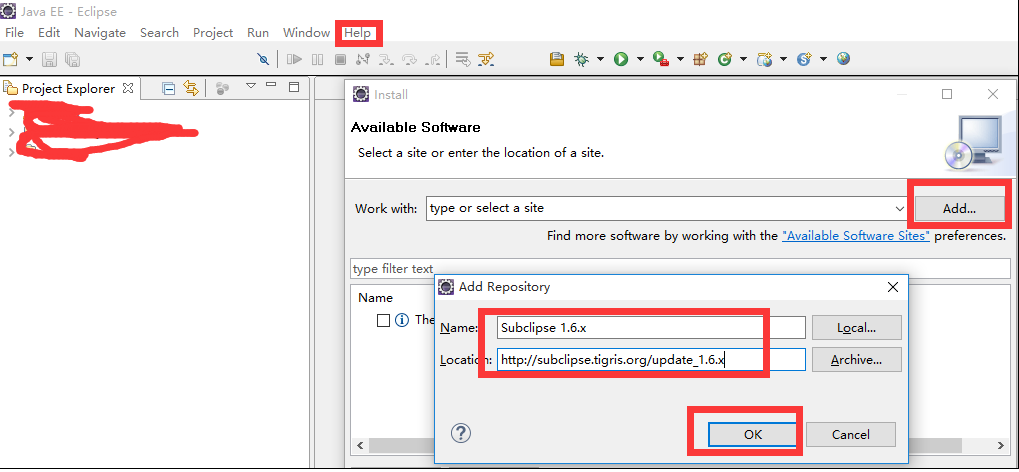Click the repository Location input field
The image size is (1019, 472).
[651, 360]
